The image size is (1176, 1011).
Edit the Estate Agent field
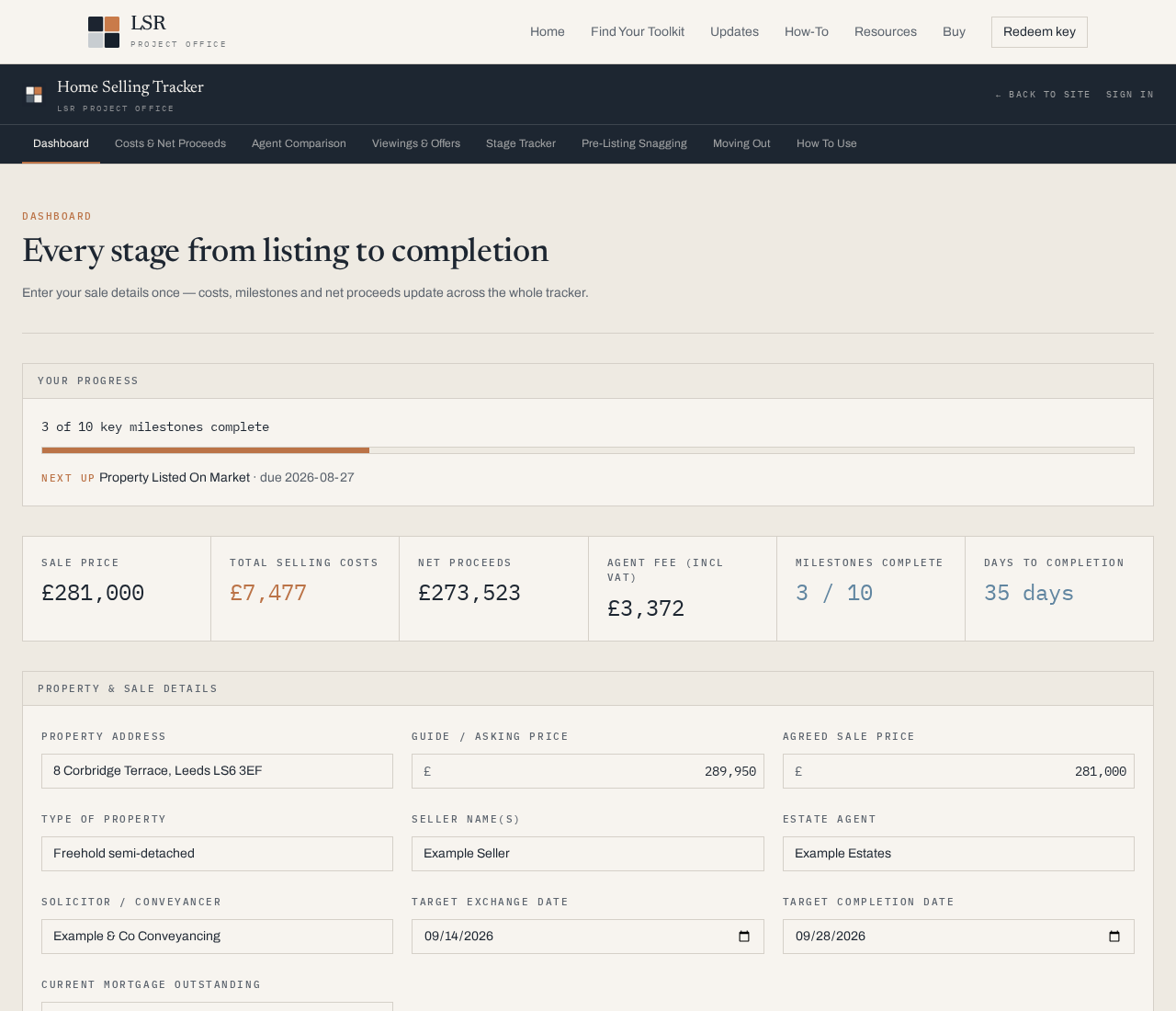958,854
